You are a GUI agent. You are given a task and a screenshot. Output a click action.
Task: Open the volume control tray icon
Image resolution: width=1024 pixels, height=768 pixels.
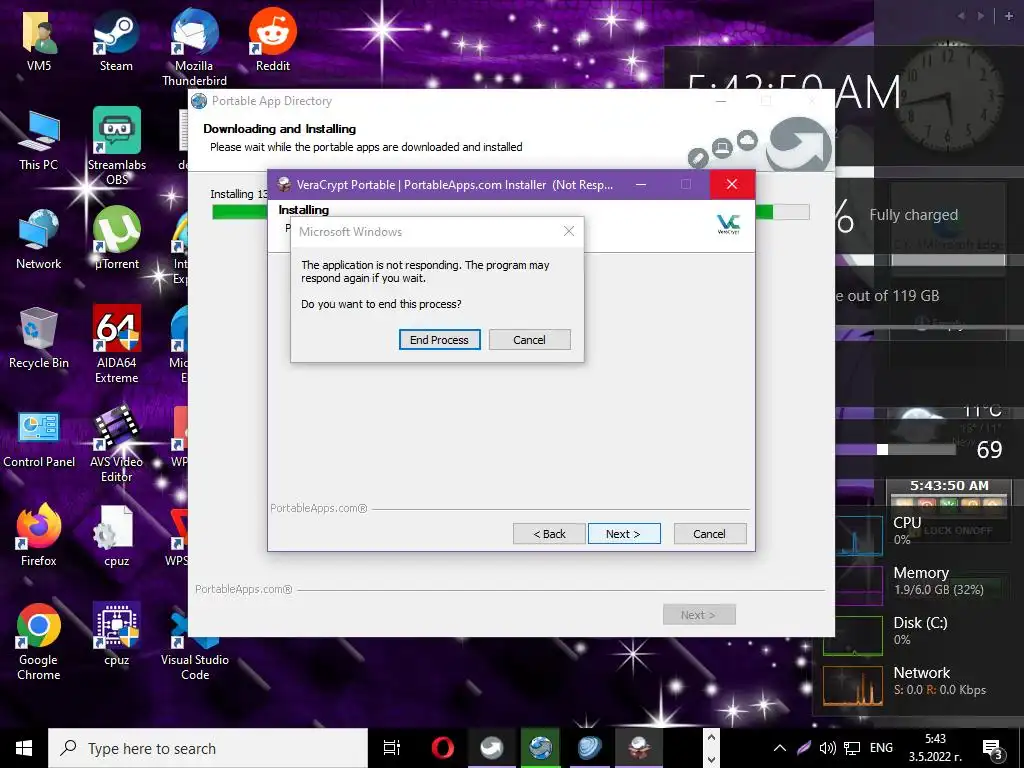point(827,748)
